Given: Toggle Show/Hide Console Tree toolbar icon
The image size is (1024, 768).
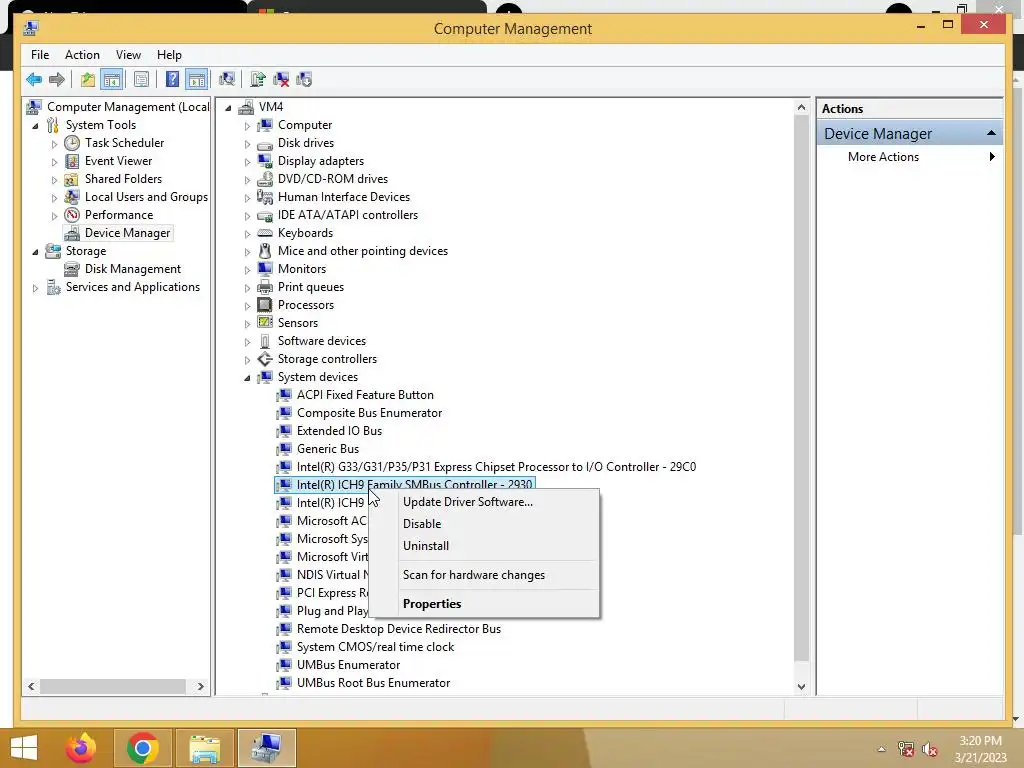Looking at the screenshot, I should click(112, 80).
